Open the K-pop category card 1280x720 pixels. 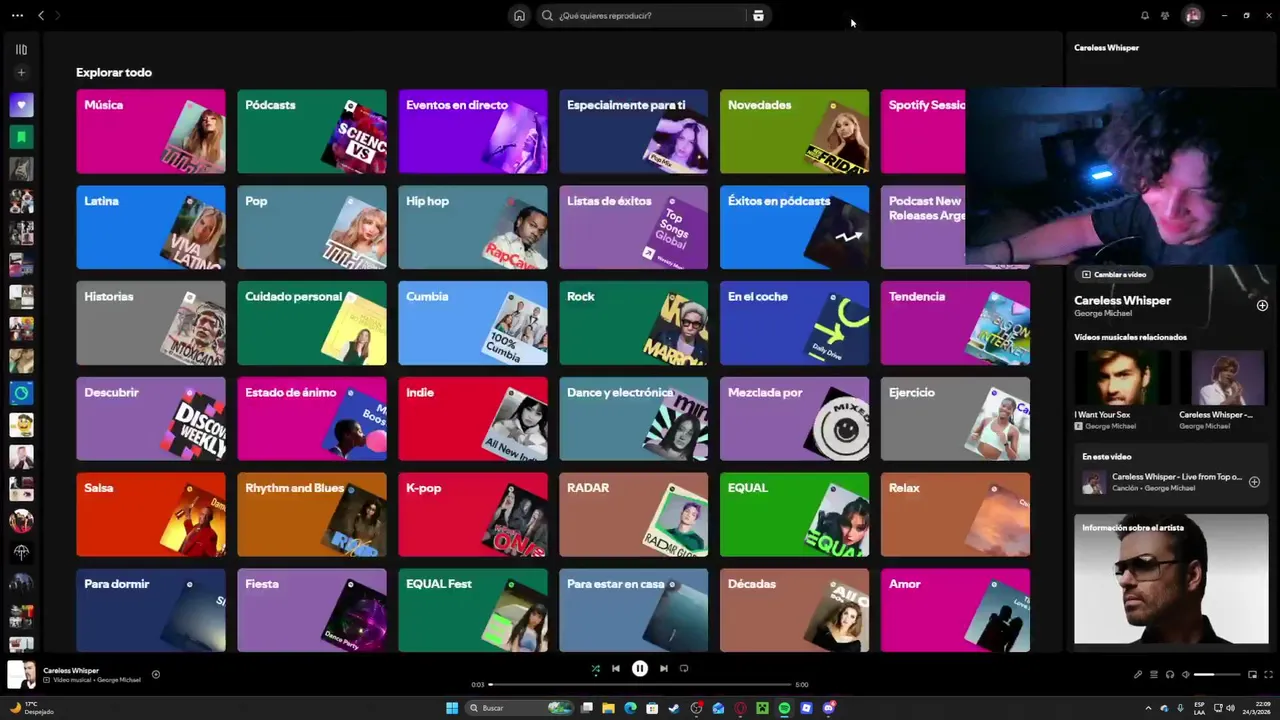point(473,514)
